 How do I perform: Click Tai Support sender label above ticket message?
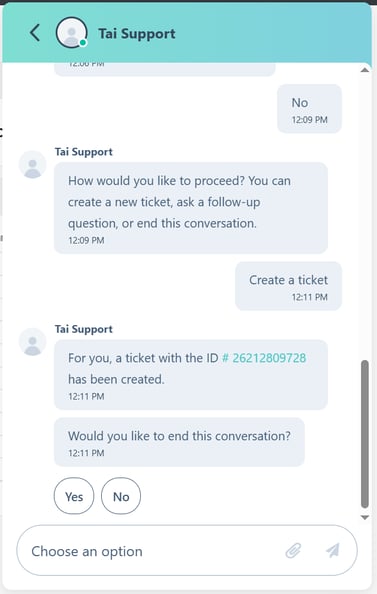pyautogui.click(x=83, y=329)
